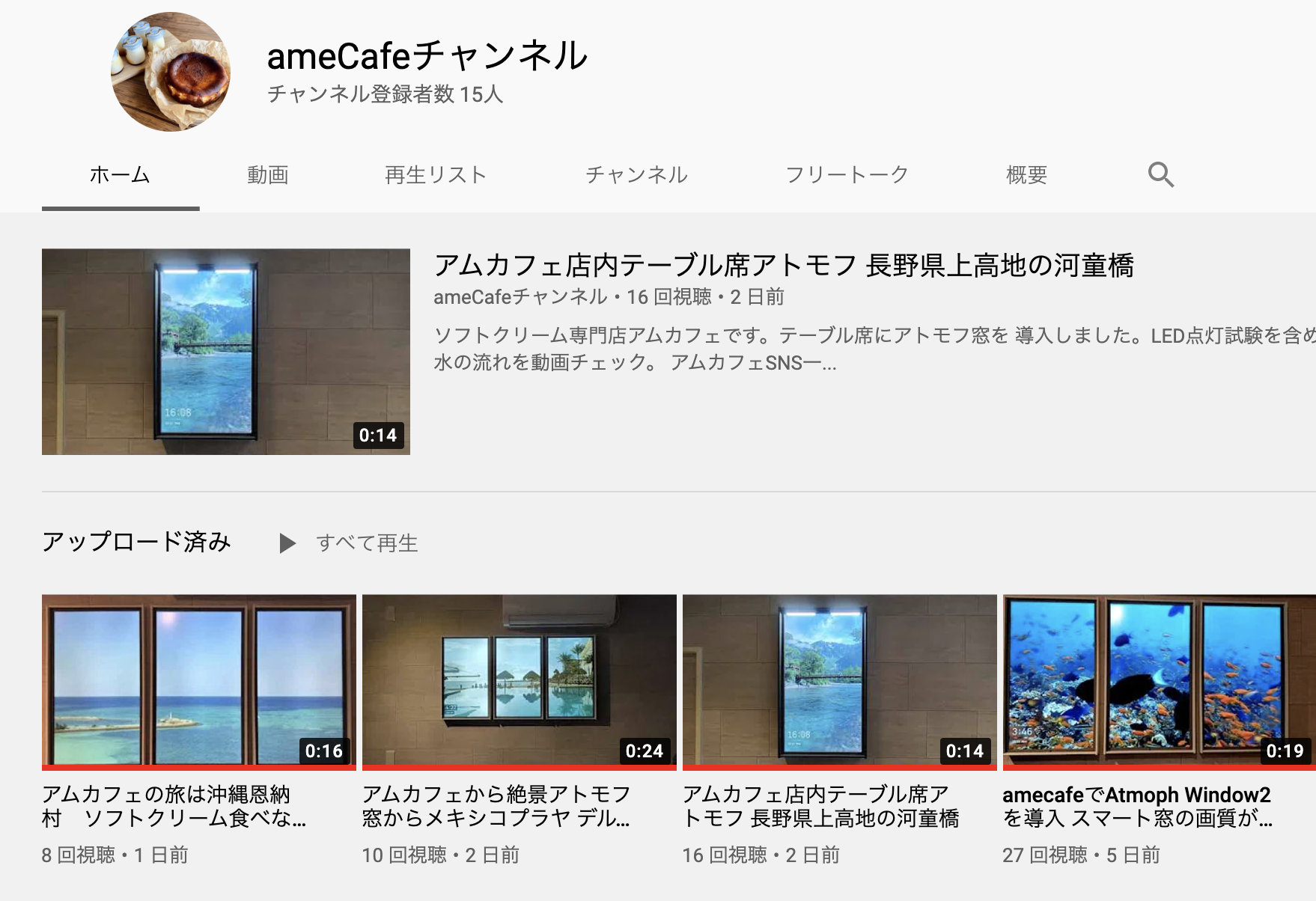This screenshot has width=1316, height=901.
Task: Open the Mexico pool view thumbnail 0:24
Action: tap(520, 682)
